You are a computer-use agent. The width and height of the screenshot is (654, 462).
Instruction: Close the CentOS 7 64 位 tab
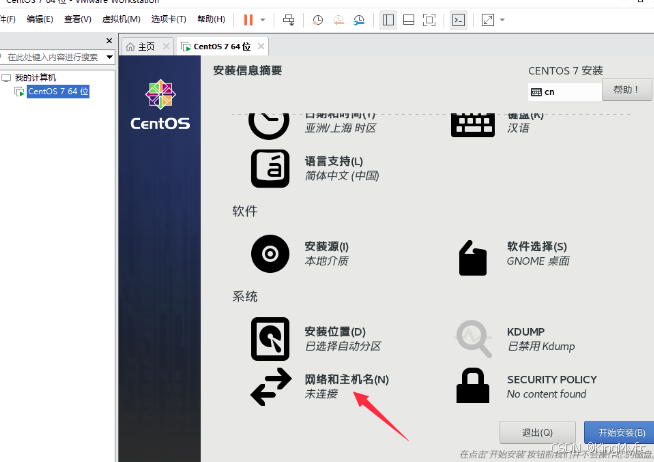click(261, 46)
